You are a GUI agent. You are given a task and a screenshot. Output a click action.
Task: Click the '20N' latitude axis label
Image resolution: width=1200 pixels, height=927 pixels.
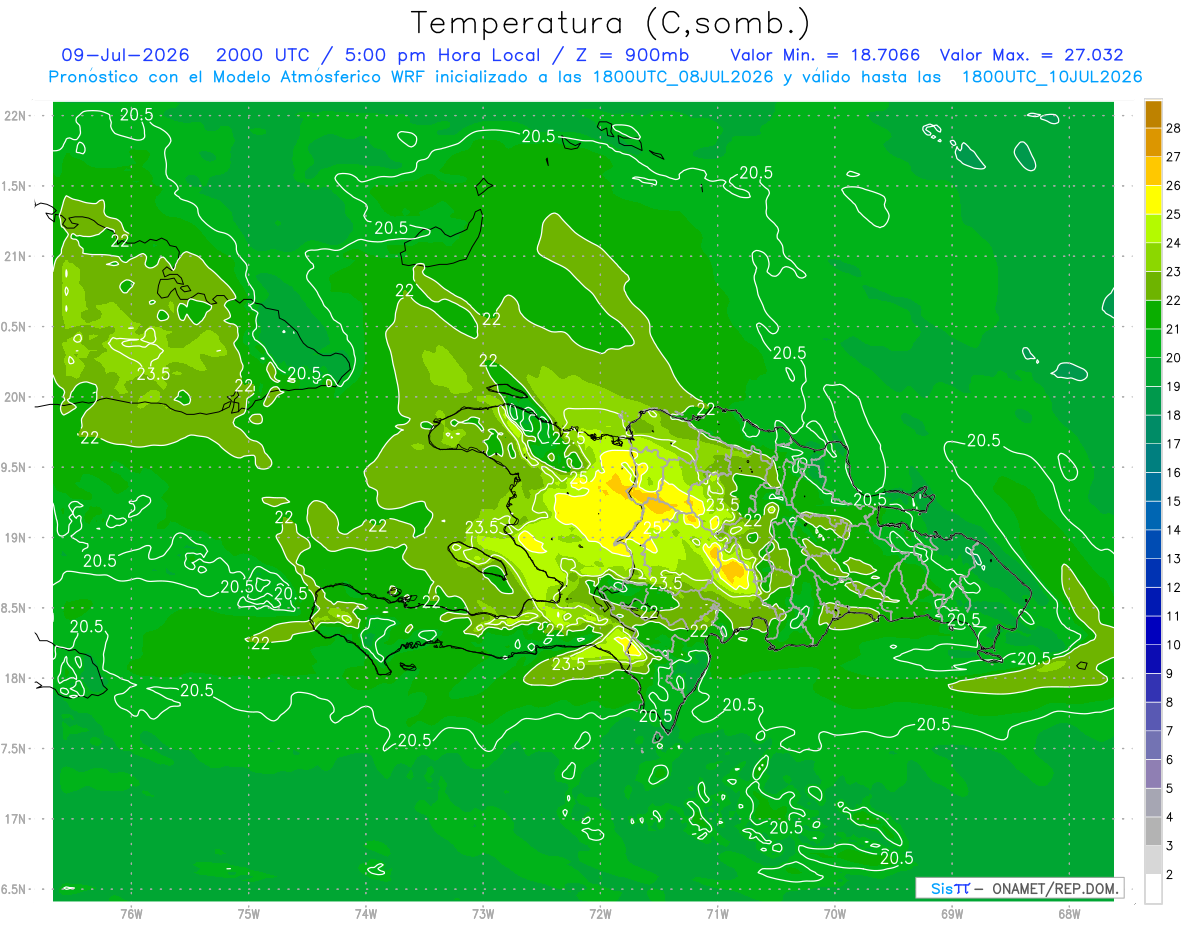[x=16, y=397]
